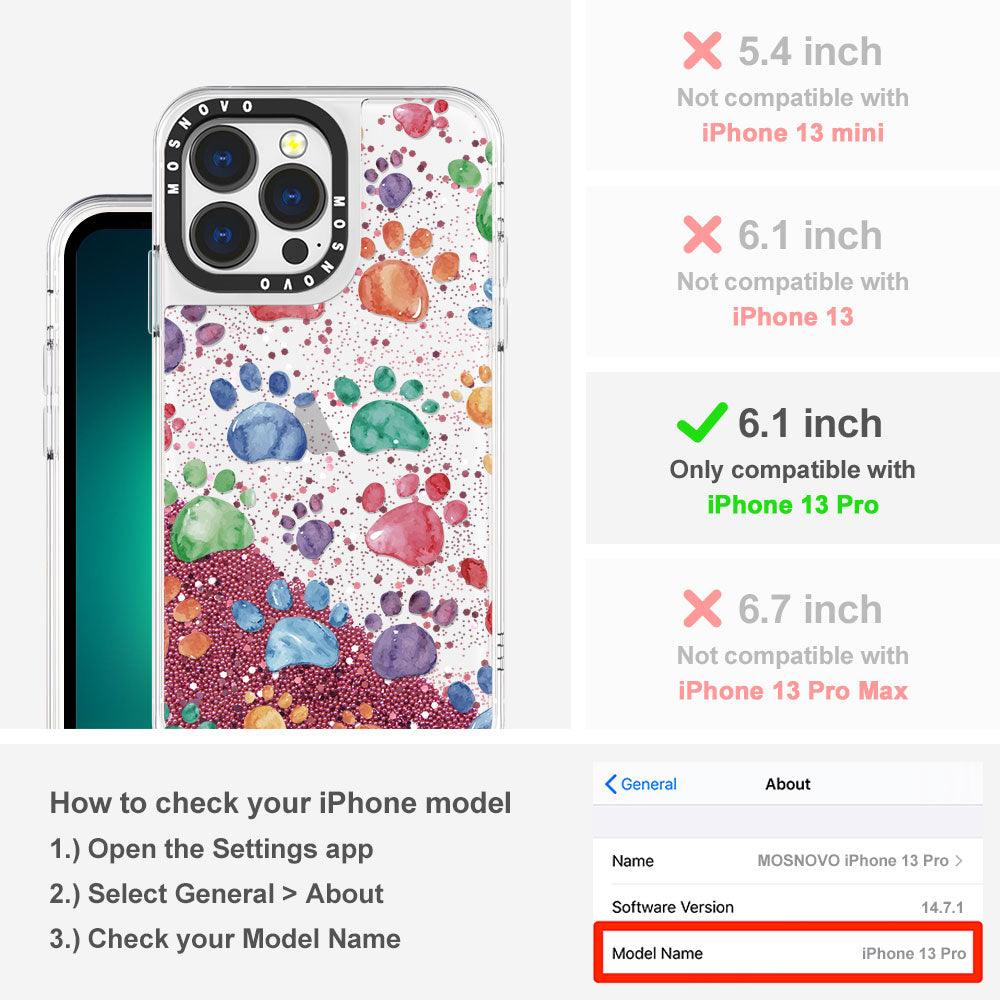Click the How to check your iPhone model heading
Image resolution: width=1000 pixels, height=1000 pixels.
click(281, 803)
